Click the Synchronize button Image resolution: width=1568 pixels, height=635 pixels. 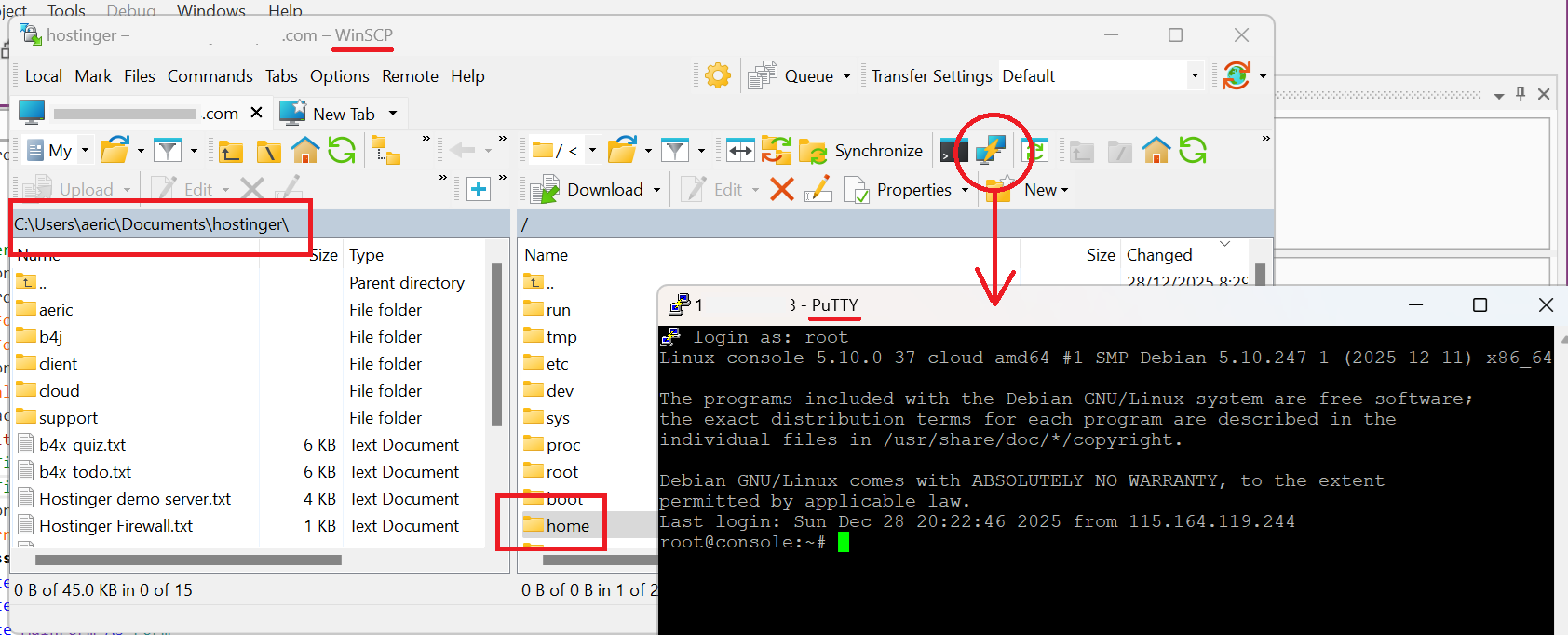pyautogui.click(x=860, y=150)
